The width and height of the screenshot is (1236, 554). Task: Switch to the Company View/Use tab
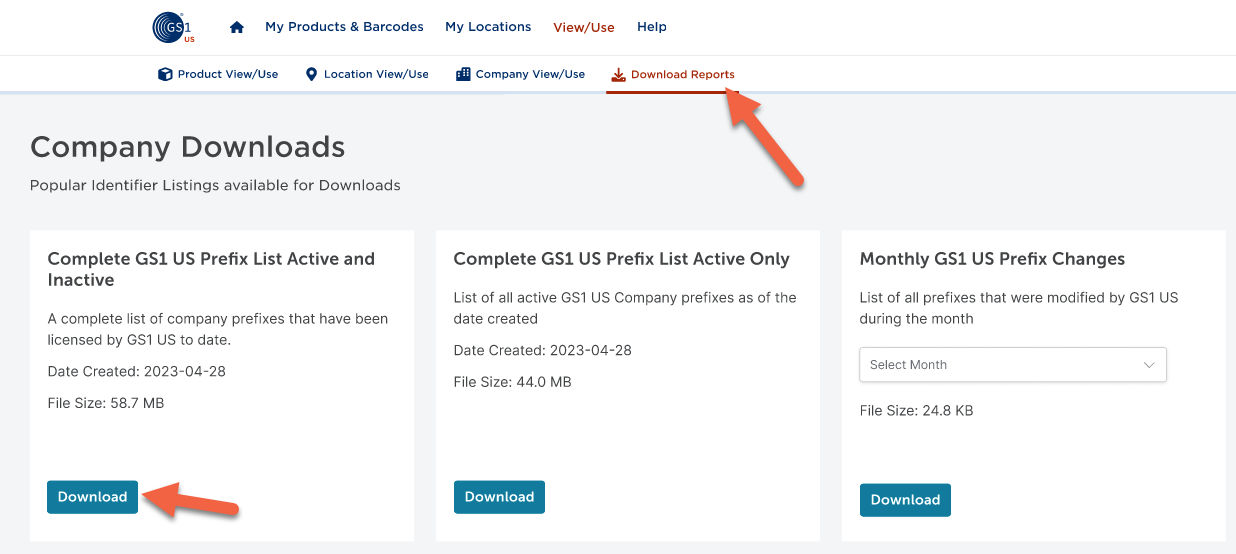[x=530, y=74]
